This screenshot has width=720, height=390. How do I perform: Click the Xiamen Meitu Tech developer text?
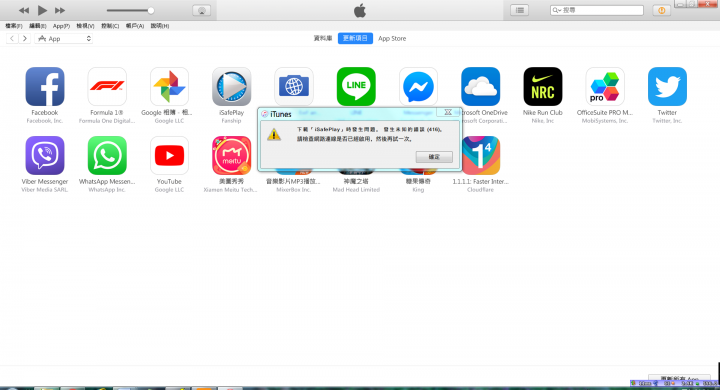pyautogui.click(x=231, y=190)
